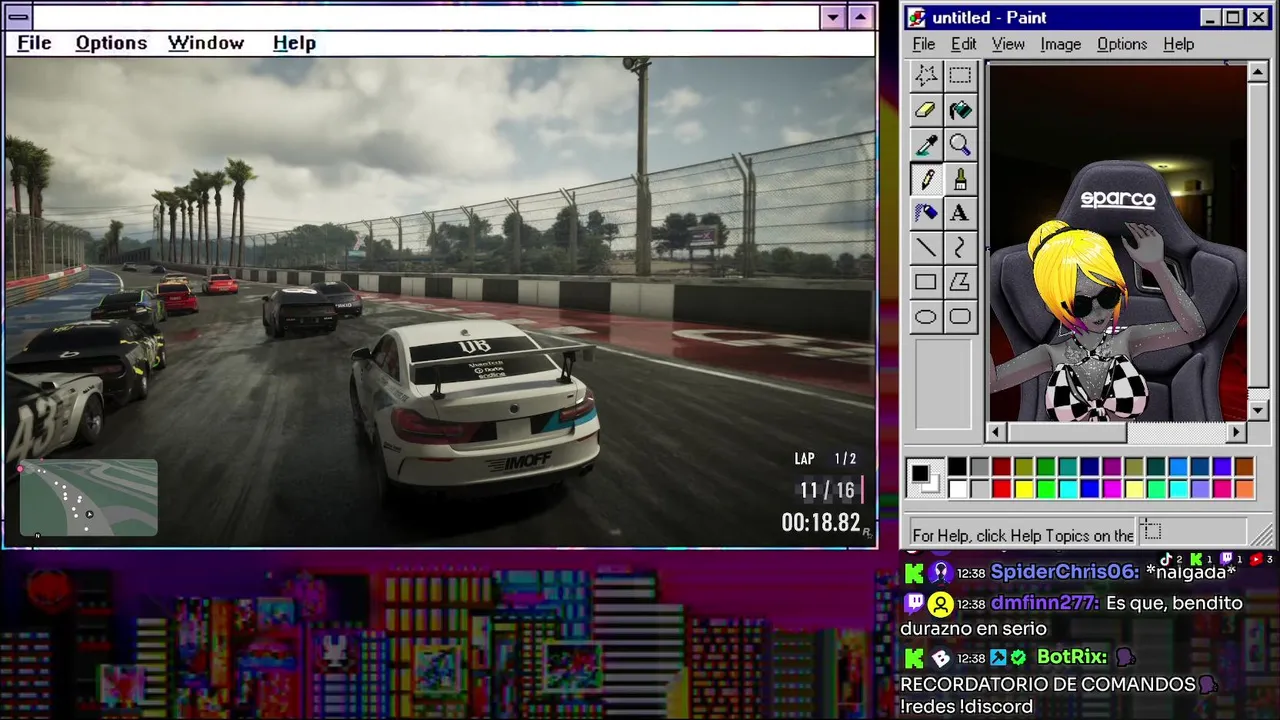
Task: Pick the Rectangle shape tool
Action: pos(926,282)
